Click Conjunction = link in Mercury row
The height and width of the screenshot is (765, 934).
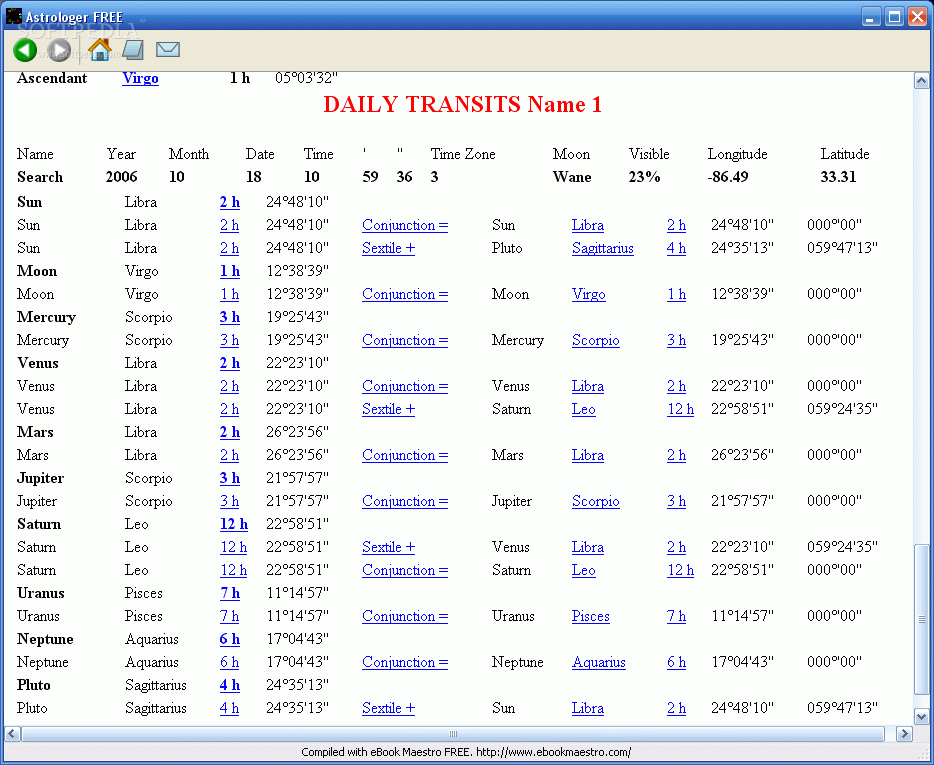coord(405,340)
